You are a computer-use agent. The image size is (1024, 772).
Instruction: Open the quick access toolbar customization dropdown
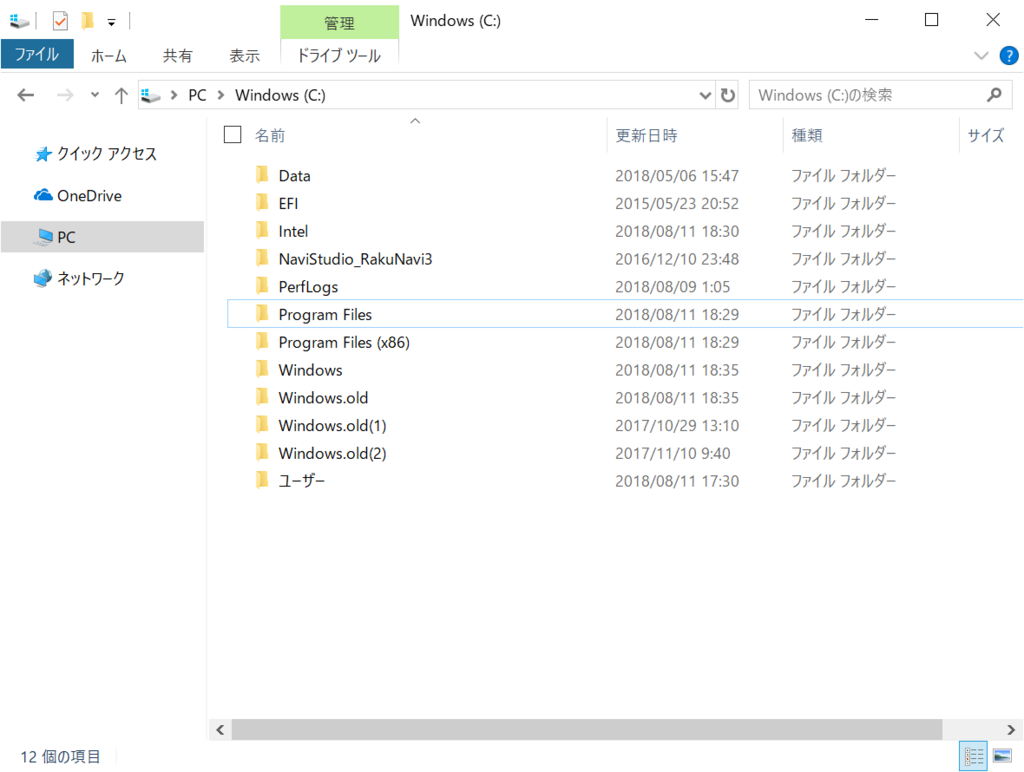(x=110, y=20)
